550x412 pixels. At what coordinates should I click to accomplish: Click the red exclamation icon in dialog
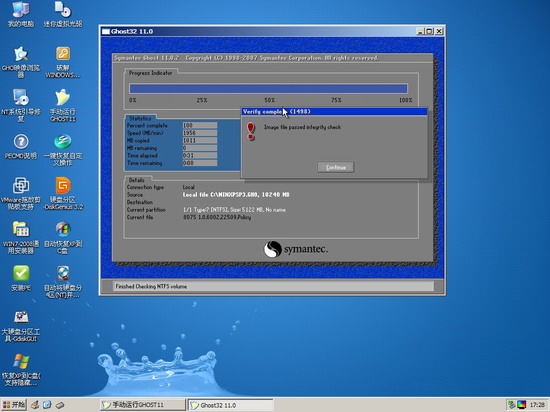pos(251,131)
